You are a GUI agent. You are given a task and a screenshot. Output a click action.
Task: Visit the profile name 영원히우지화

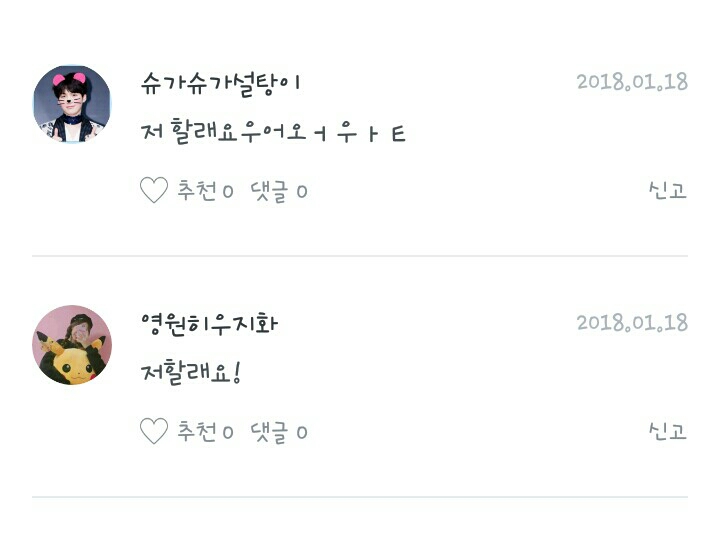(x=209, y=324)
